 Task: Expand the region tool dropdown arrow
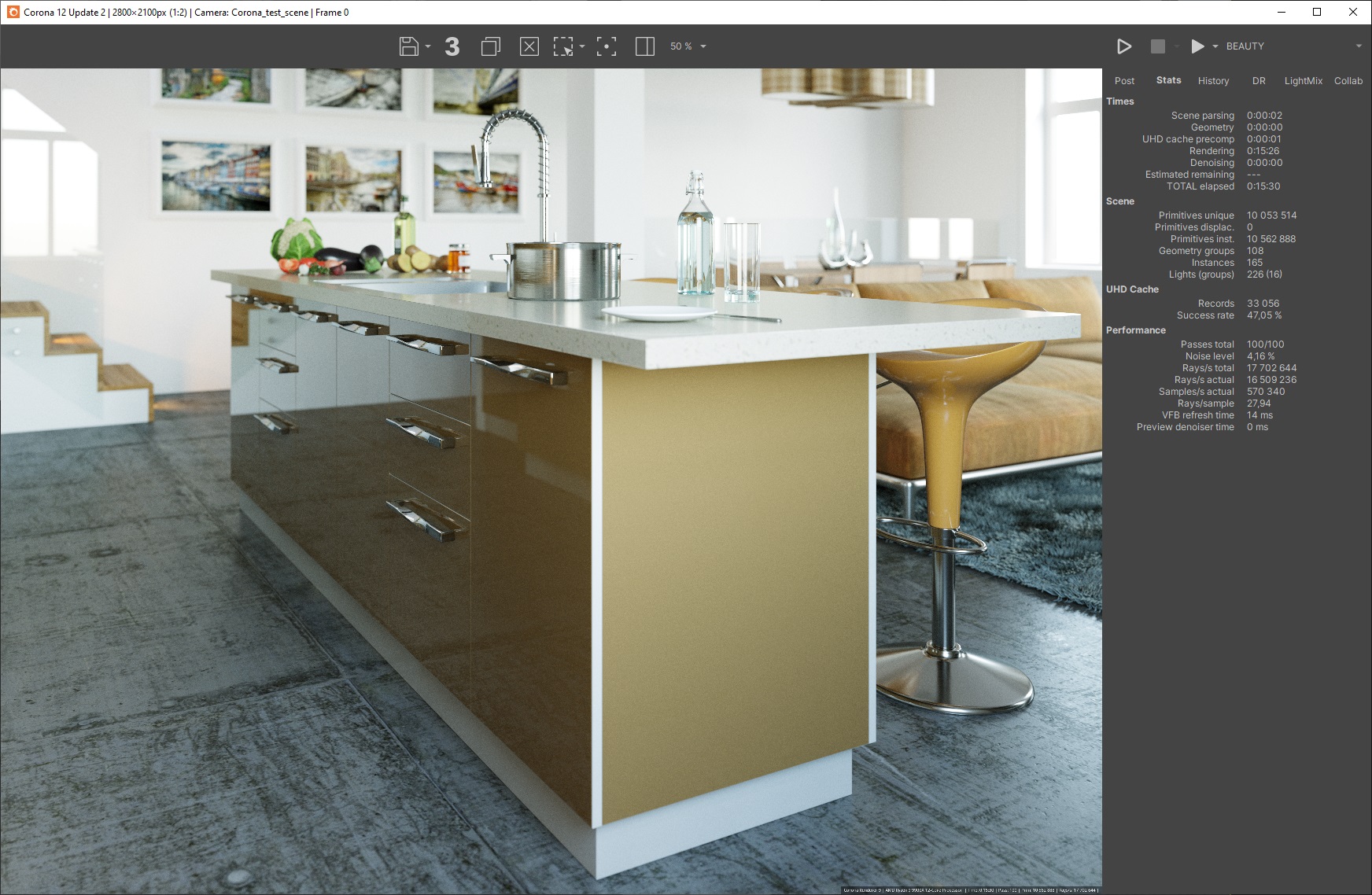pos(582,46)
